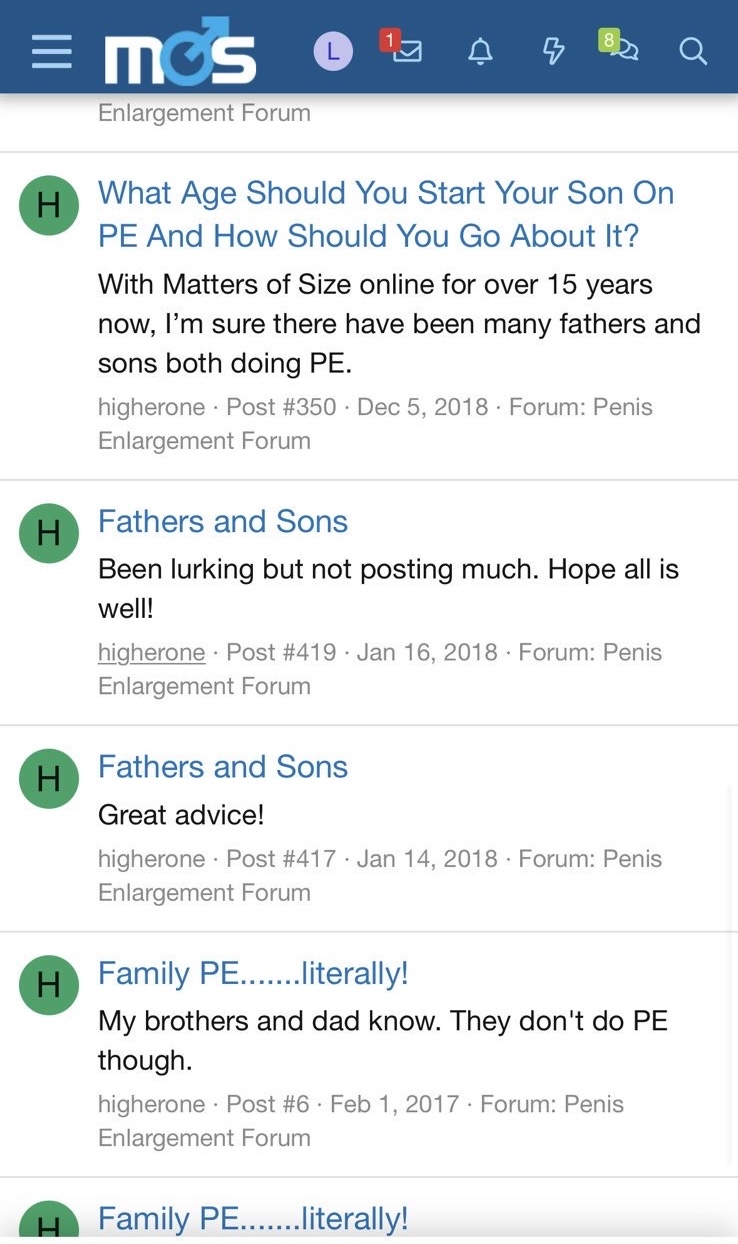Open Fathers and Sons result with Great advice
The image size is (738, 1244).
223,766
